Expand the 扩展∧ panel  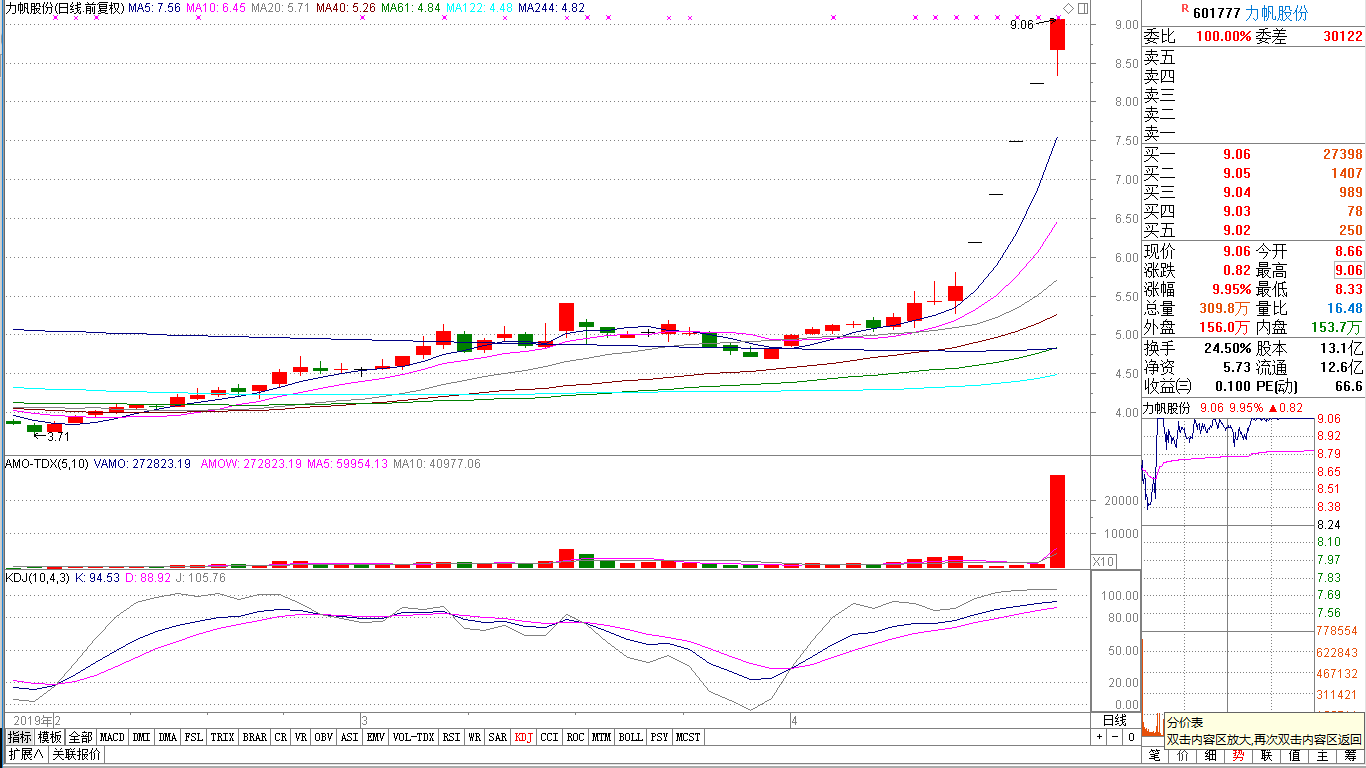click(x=25, y=754)
